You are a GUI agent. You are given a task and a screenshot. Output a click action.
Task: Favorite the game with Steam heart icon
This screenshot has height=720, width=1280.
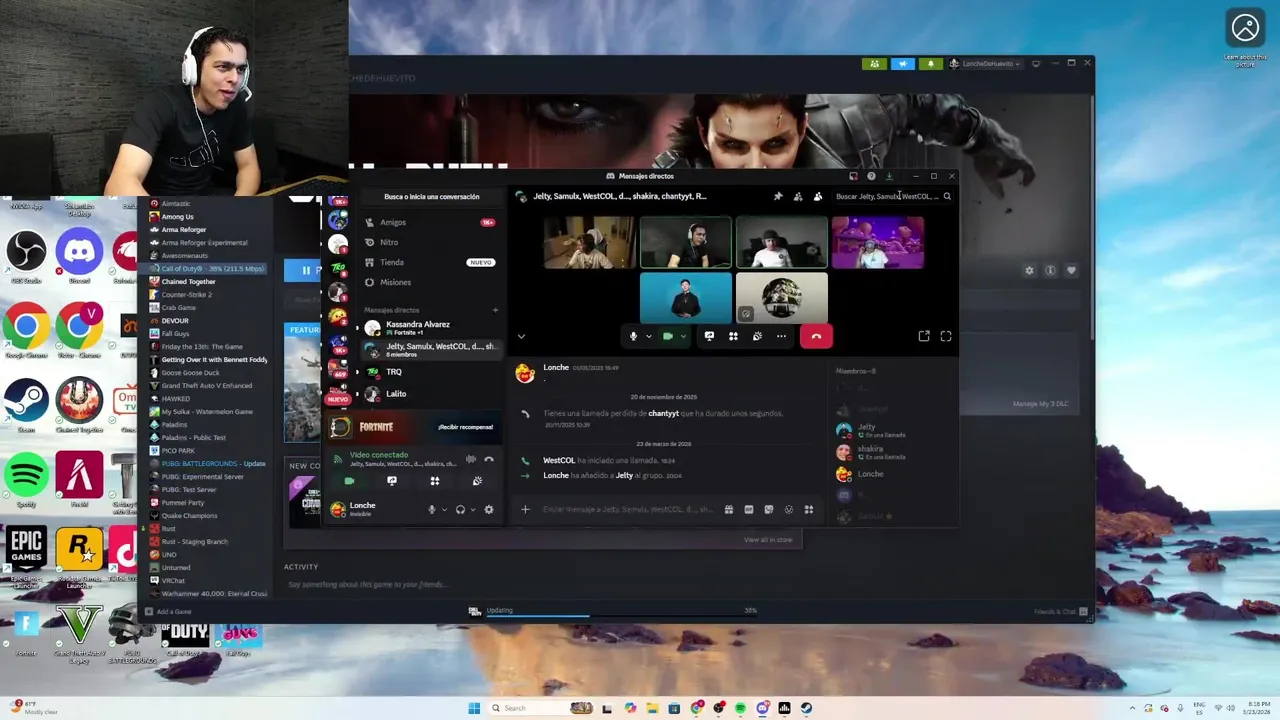1071,270
